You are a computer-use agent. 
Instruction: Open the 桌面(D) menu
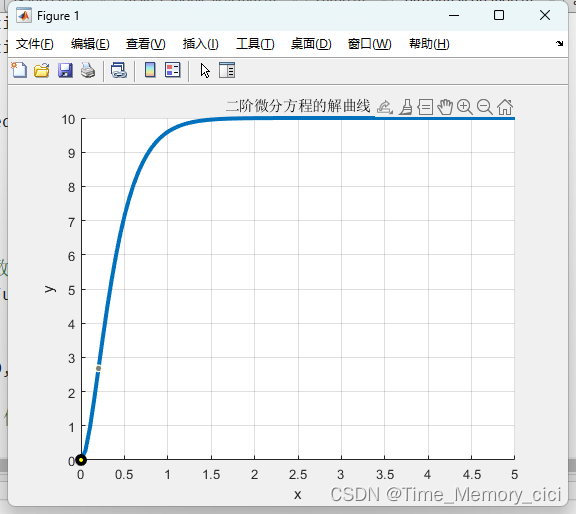(311, 44)
